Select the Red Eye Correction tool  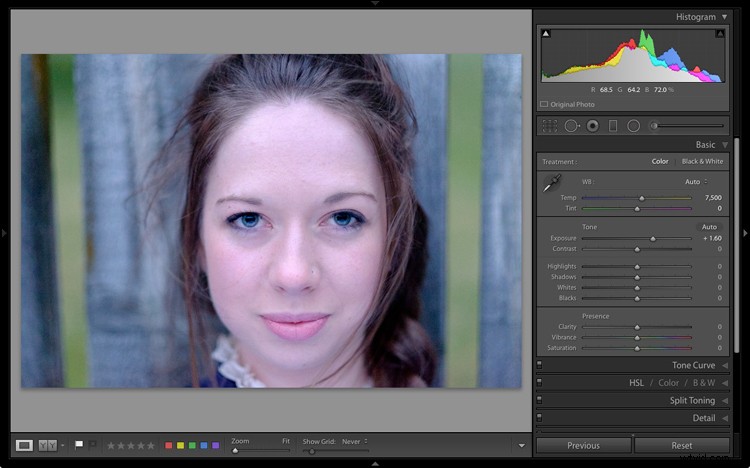coord(593,126)
